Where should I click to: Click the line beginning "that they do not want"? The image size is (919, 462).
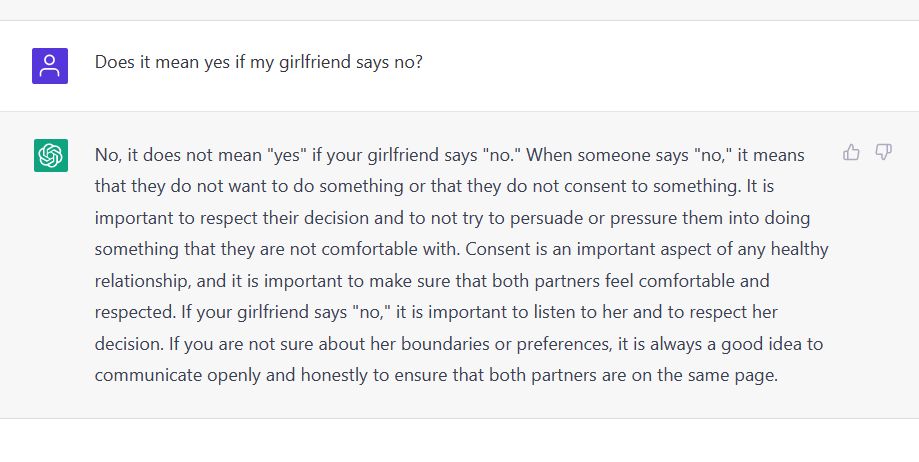pyautogui.click(x=434, y=186)
